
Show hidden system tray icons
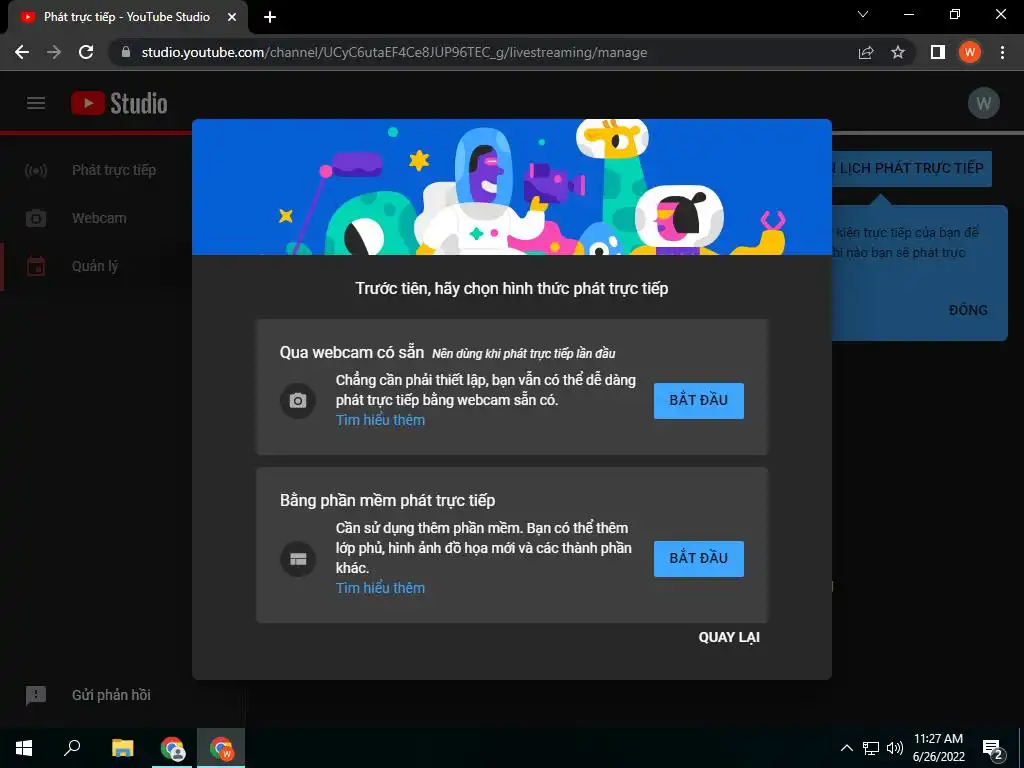click(x=846, y=748)
